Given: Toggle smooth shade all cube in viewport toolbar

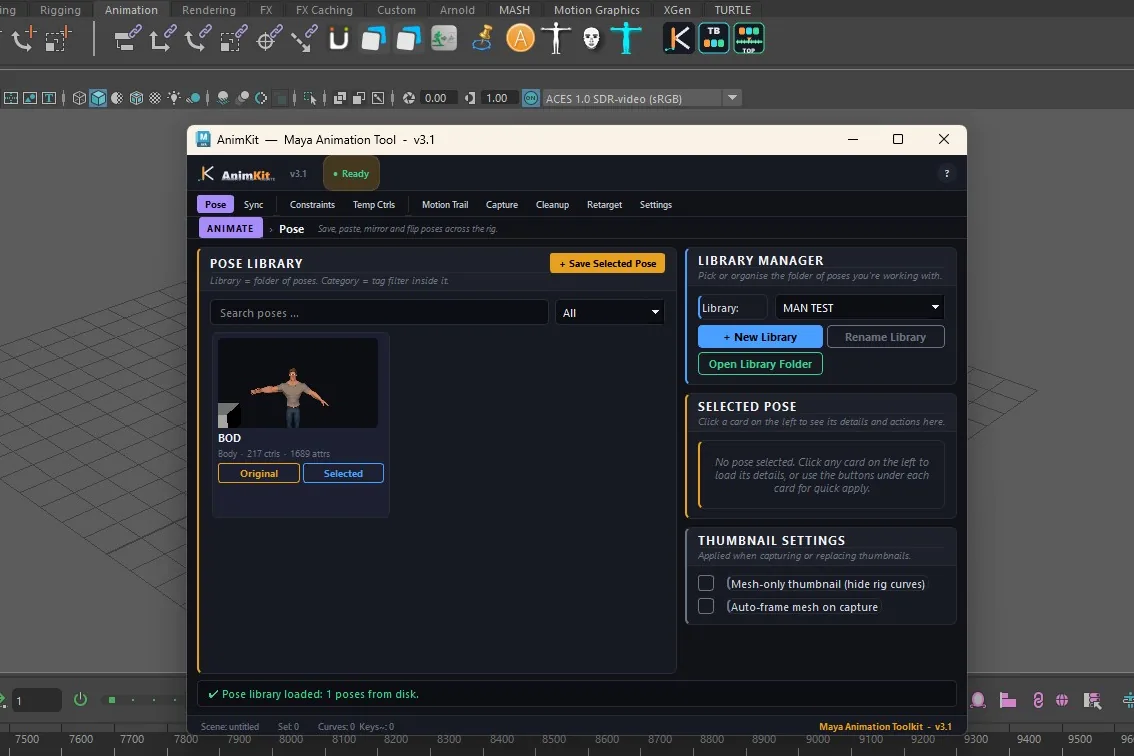Looking at the screenshot, I should [x=98, y=98].
